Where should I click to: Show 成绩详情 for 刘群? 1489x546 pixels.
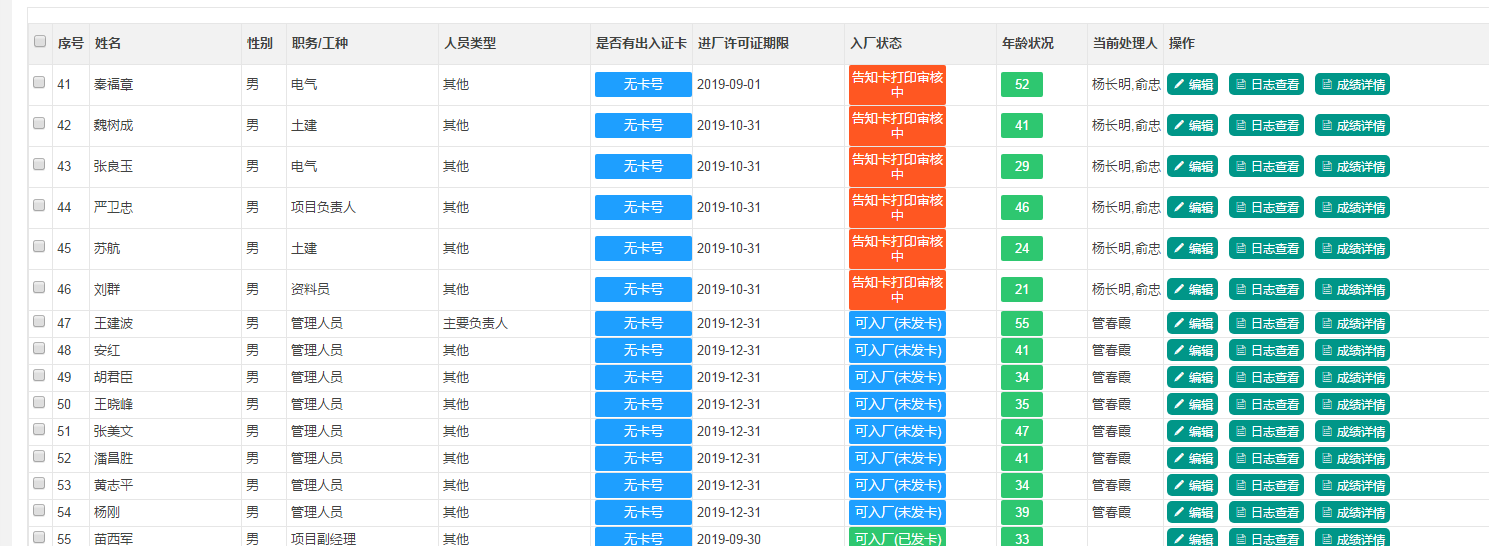1352,289
